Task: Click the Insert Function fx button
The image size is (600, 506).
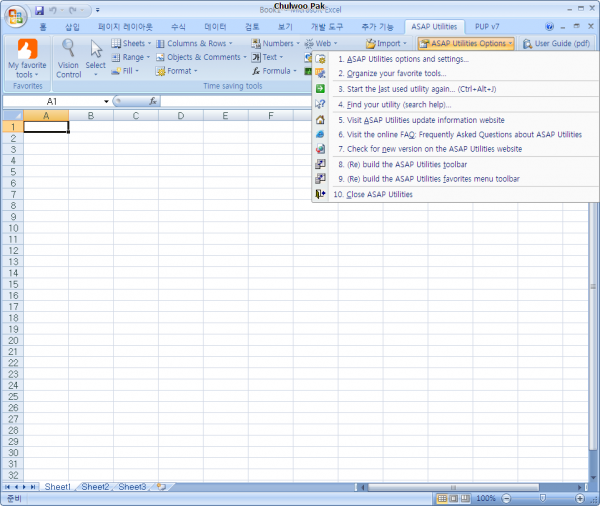Action: click(153, 101)
